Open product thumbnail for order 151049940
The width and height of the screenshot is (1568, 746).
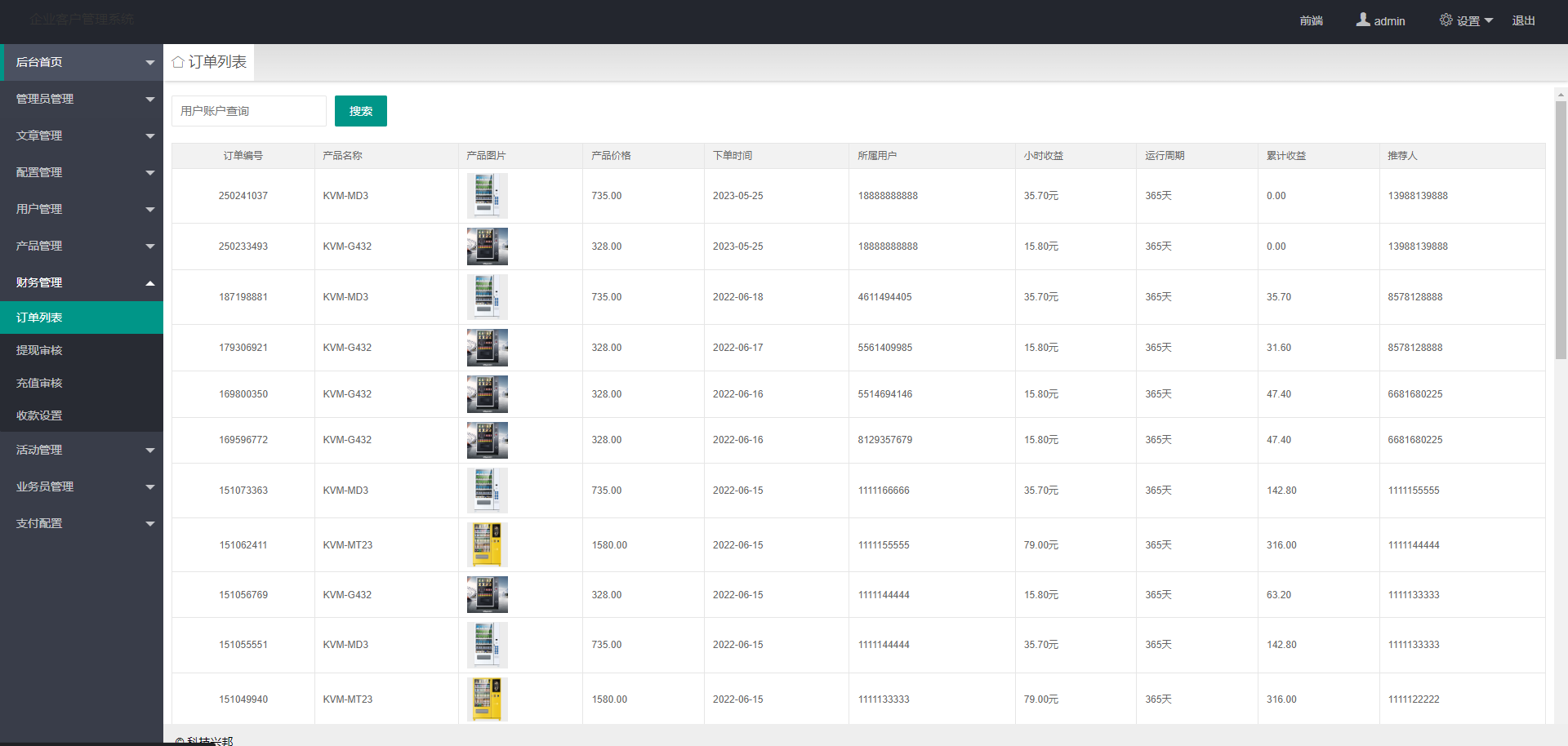pyautogui.click(x=488, y=699)
